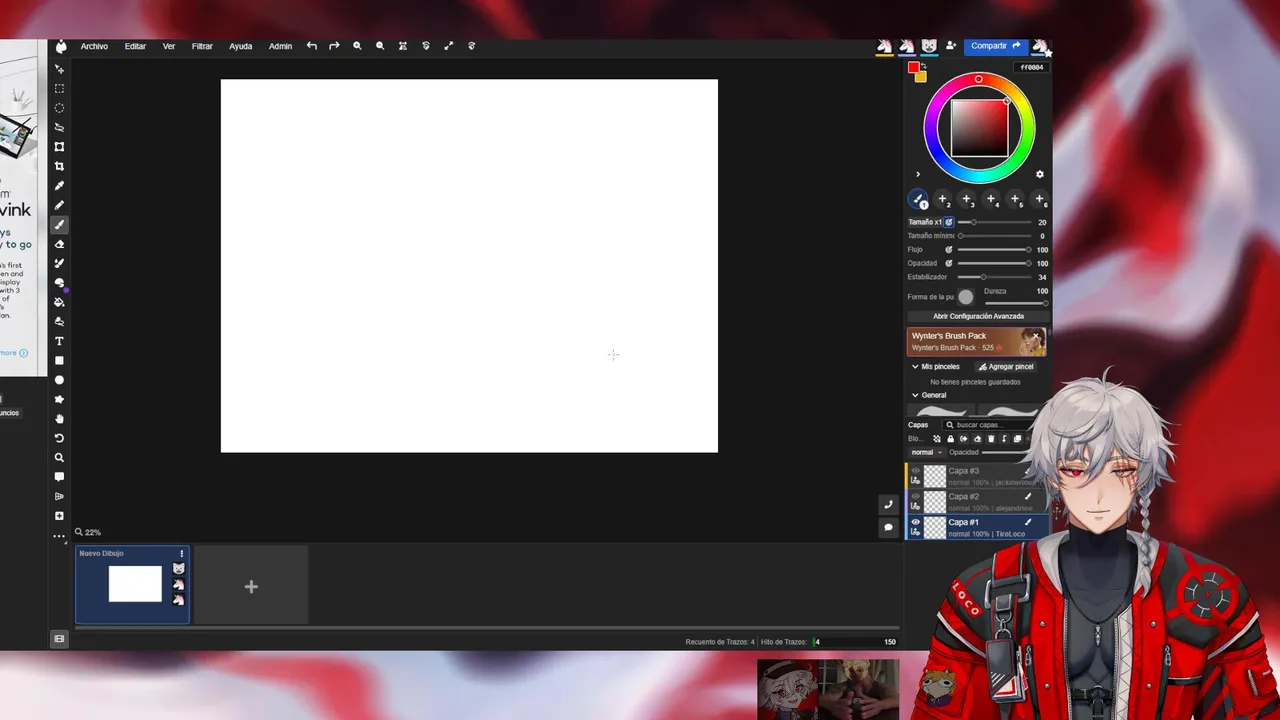Click the Estabilizador slider handle
The height and width of the screenshot is (720, 1280).
[984, 277]
